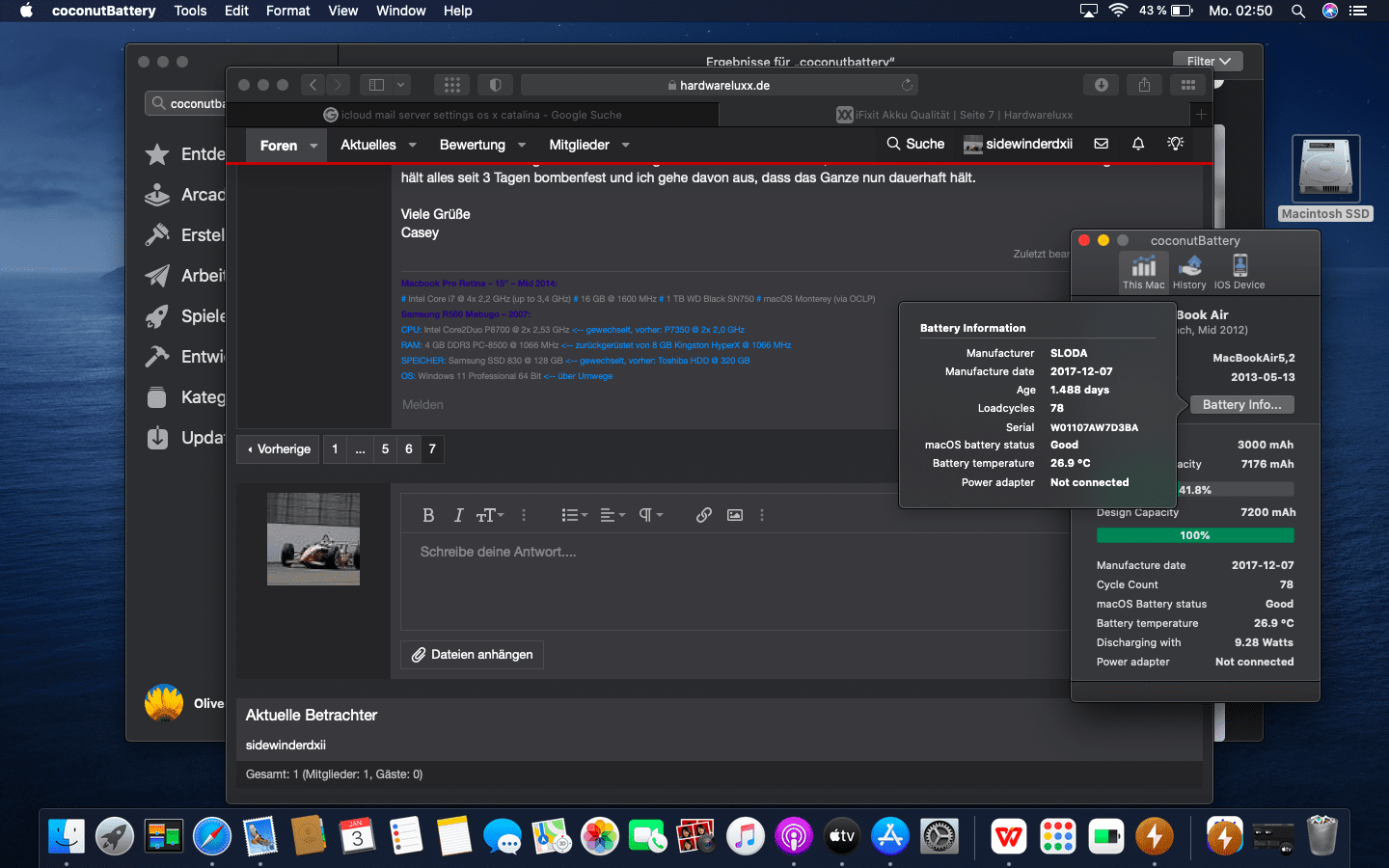The width and height of the screenshot is (1389, 868).
Task: Go back in Safari history
Action: 313,85
